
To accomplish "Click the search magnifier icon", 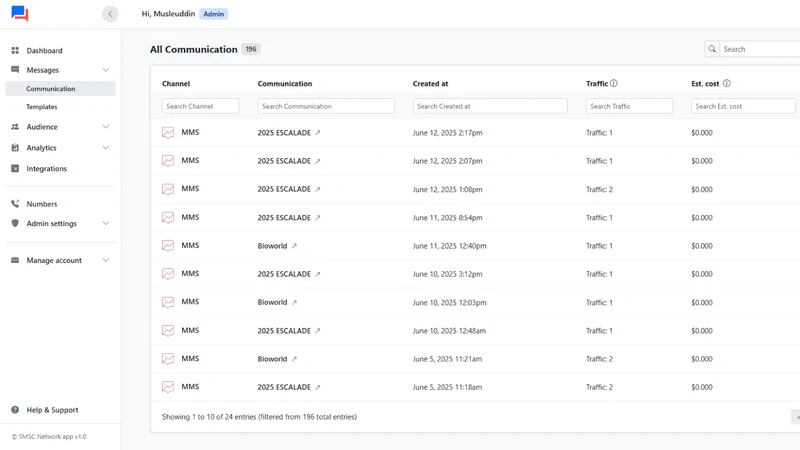I will tap(712, 49).
